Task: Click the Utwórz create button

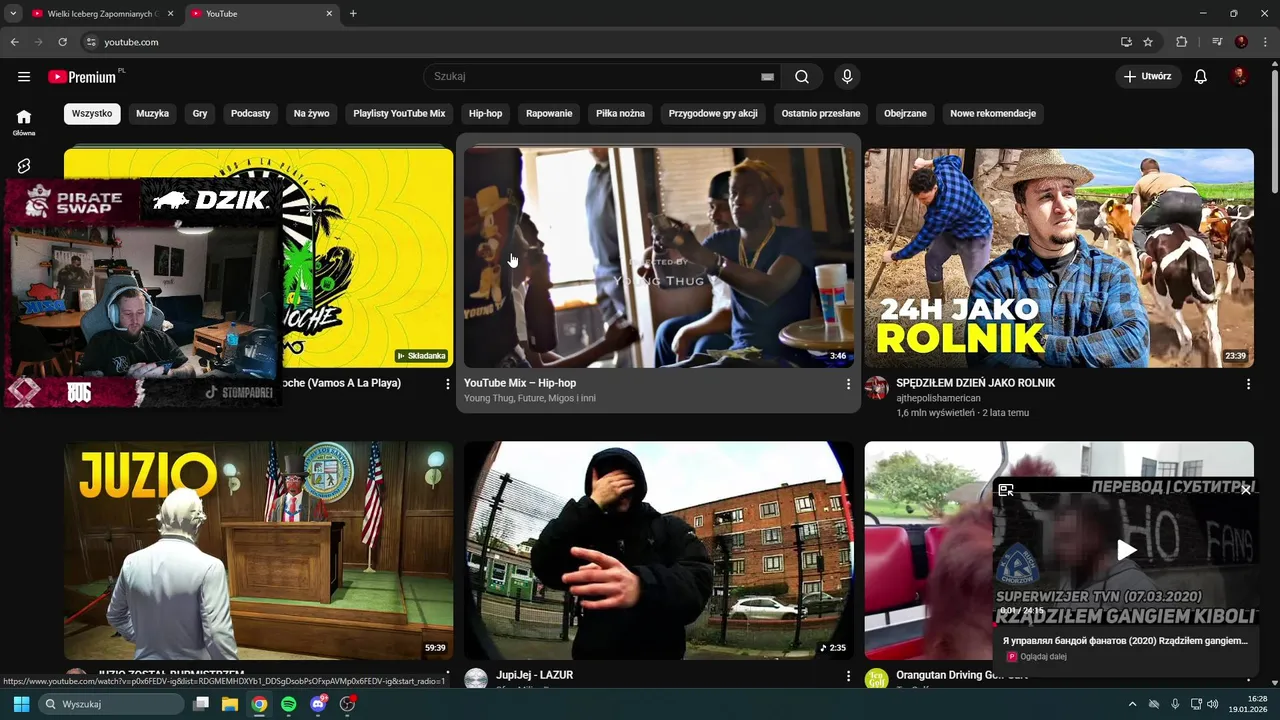Action: coord(1148,77)
